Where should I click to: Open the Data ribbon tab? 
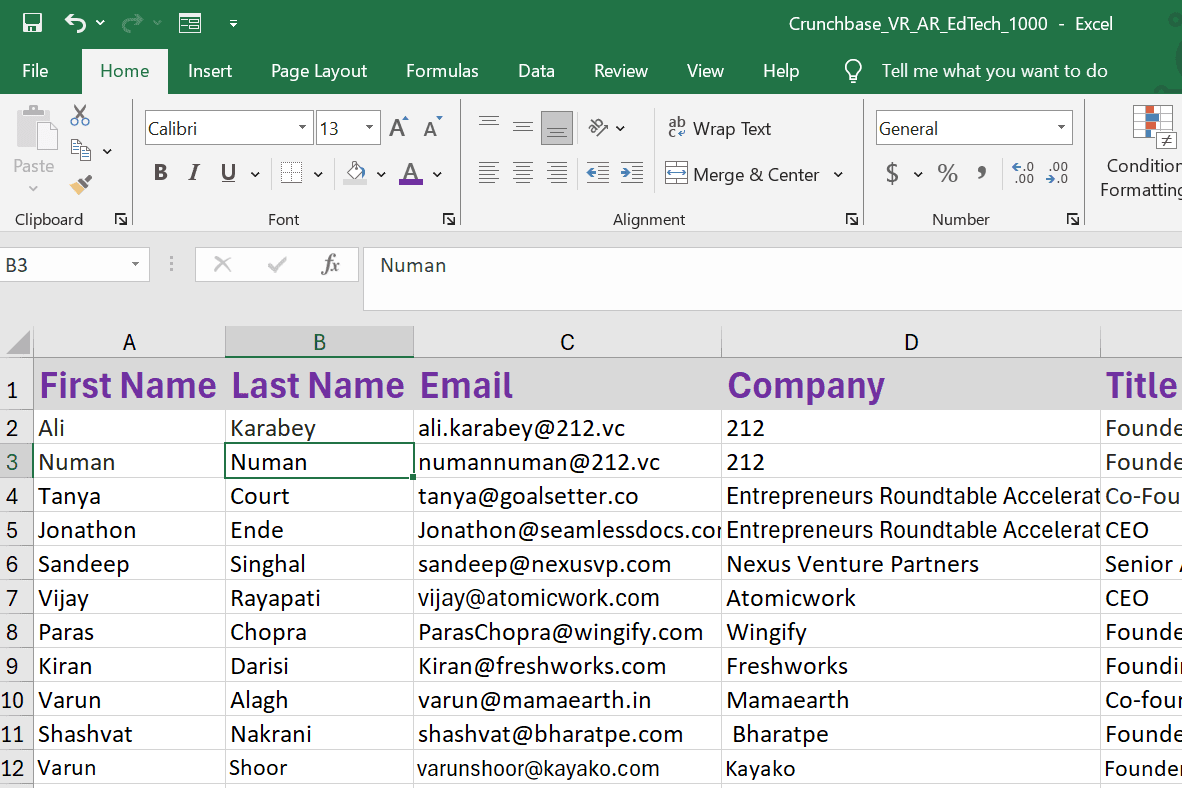tap(536, 71)
